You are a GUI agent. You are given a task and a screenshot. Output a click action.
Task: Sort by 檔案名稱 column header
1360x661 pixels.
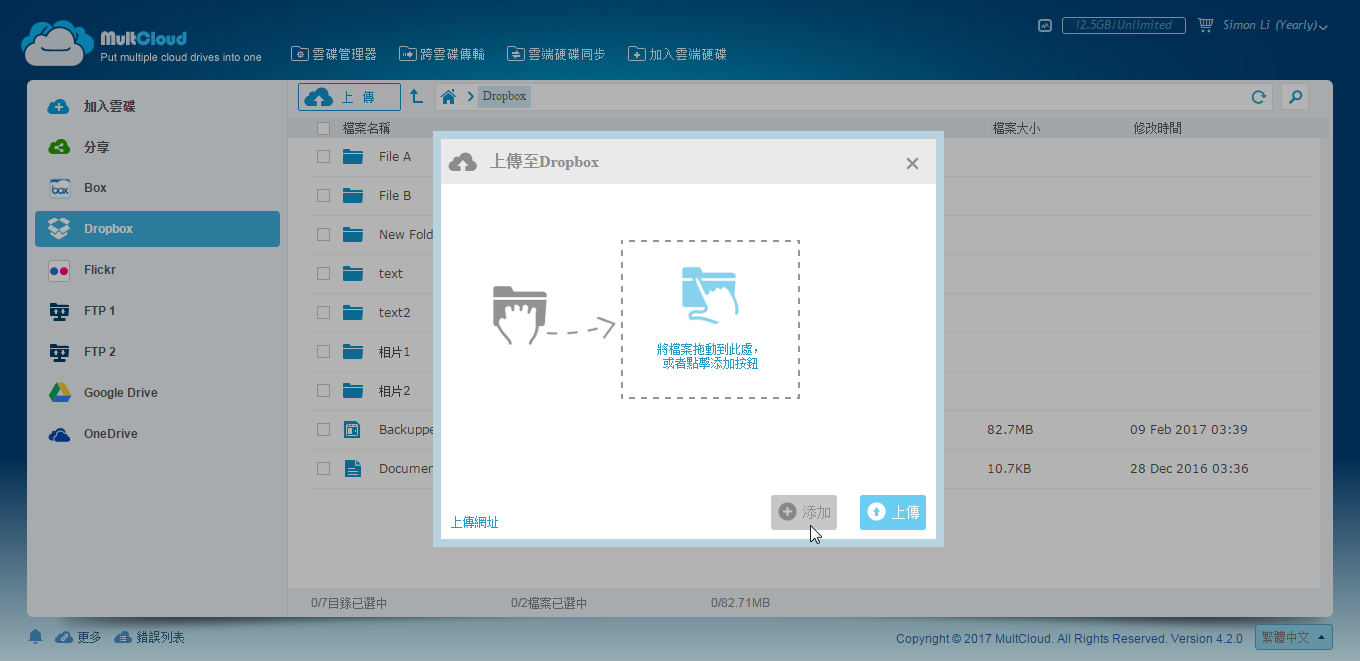coord(366,128)
